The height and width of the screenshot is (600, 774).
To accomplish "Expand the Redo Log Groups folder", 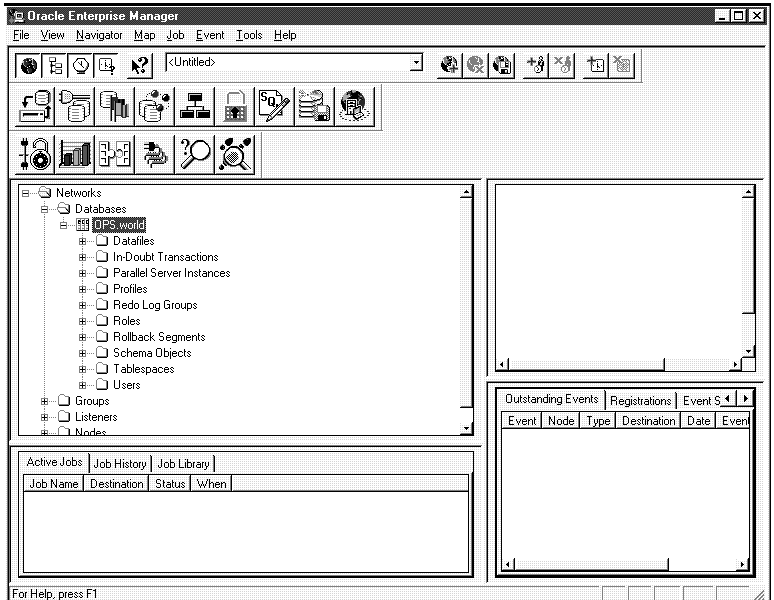I will pyautogui.click(x=82, y=305).
